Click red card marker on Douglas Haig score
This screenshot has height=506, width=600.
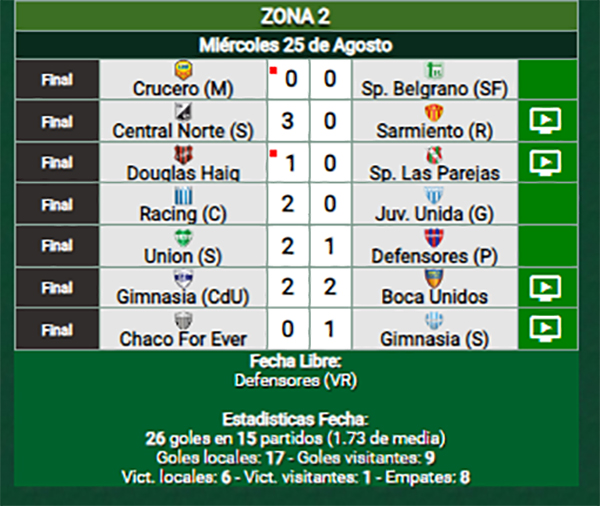(x=273, y=154)
